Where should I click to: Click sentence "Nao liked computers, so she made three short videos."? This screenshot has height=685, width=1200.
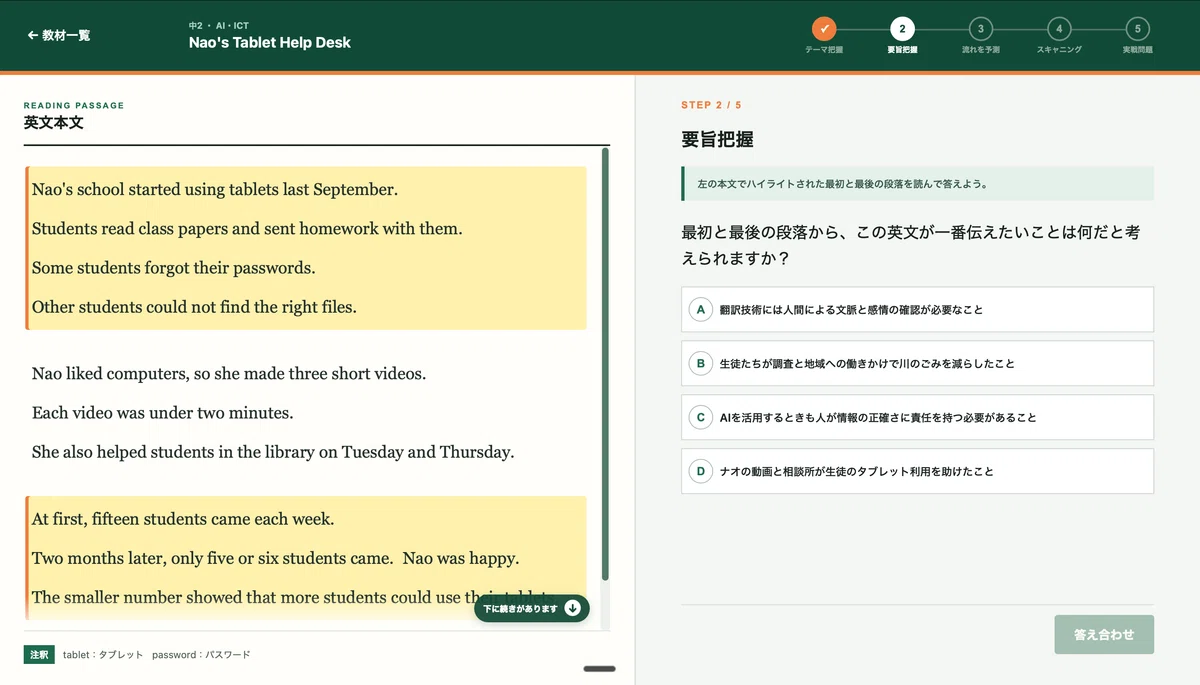click(x=229, y=374)
